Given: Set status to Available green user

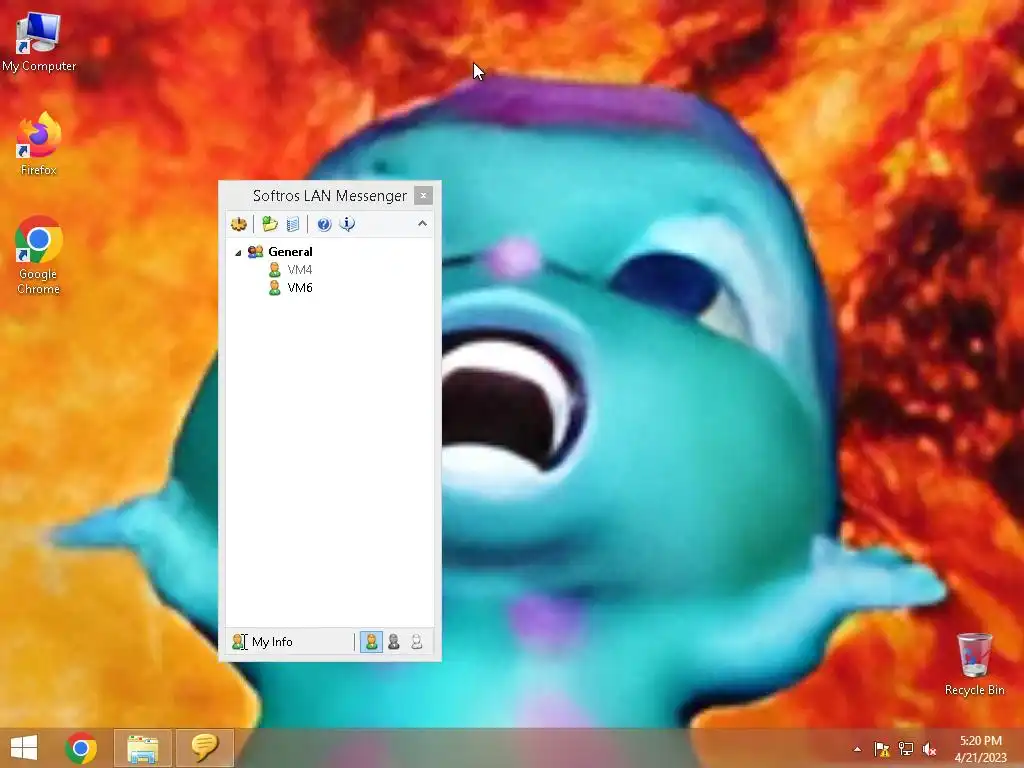Looking at the screenshot, I should tap(371, 642).
